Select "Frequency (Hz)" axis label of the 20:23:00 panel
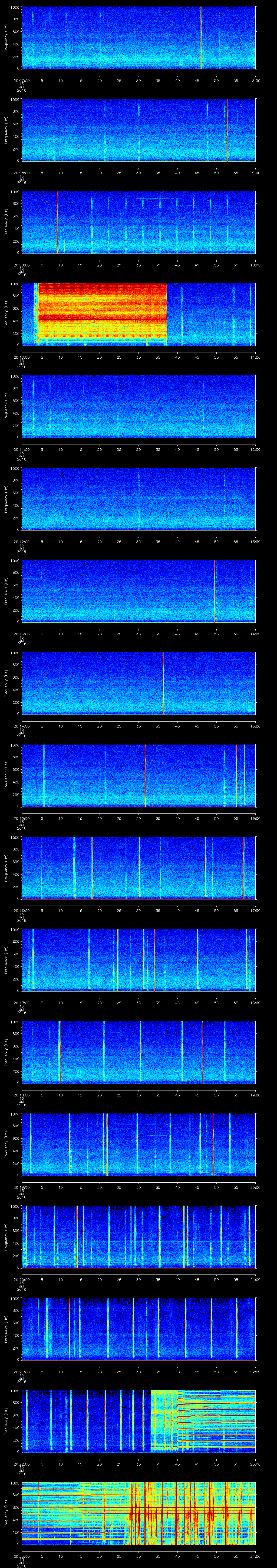The width and height of the screenshot is (277, 1568). [6, 1514]
